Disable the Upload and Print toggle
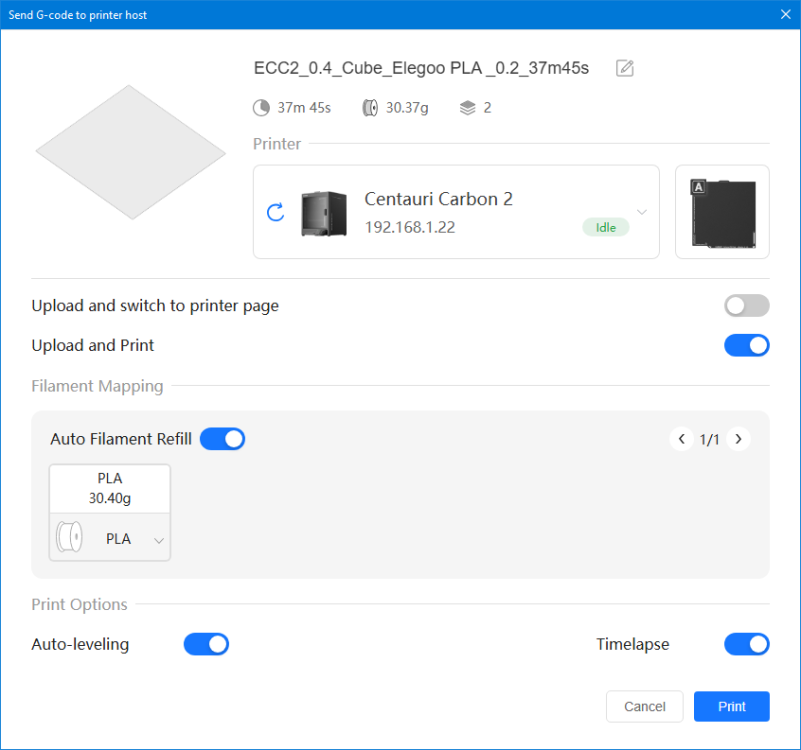This screenshot has height=750, width=801. tap(746, 344)
